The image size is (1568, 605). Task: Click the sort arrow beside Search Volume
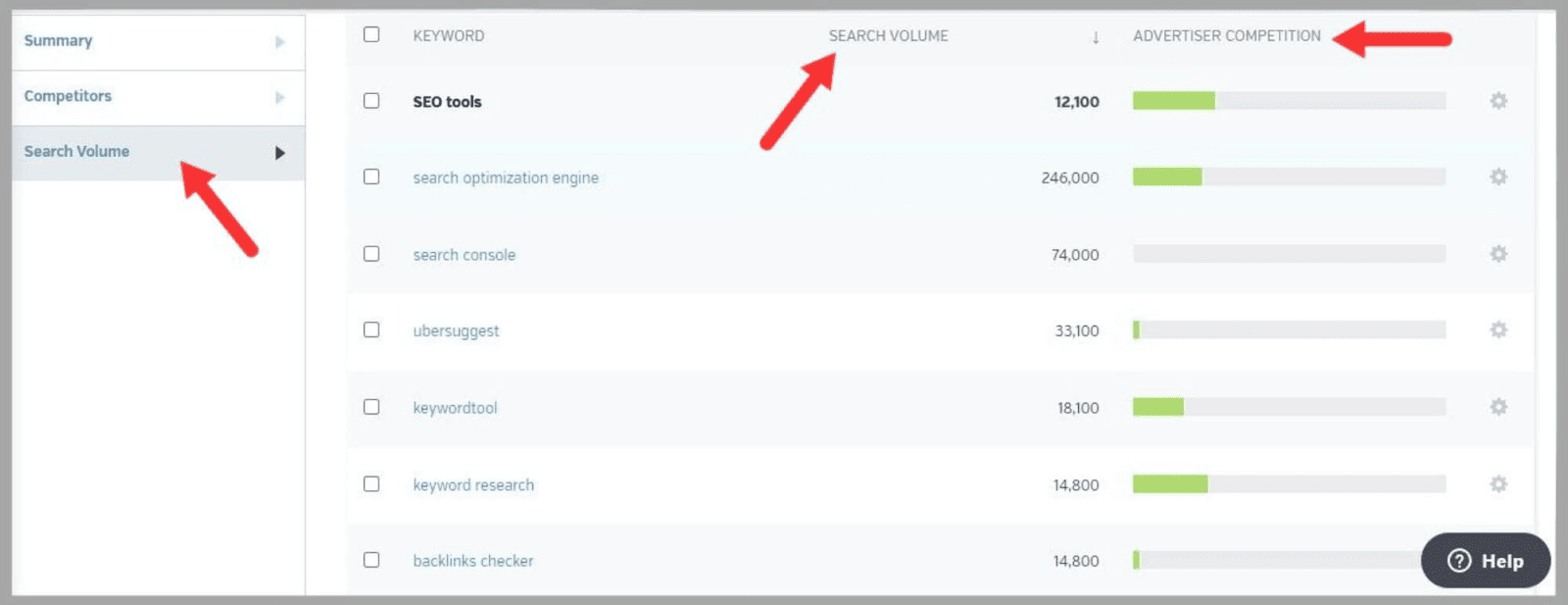1096,37
